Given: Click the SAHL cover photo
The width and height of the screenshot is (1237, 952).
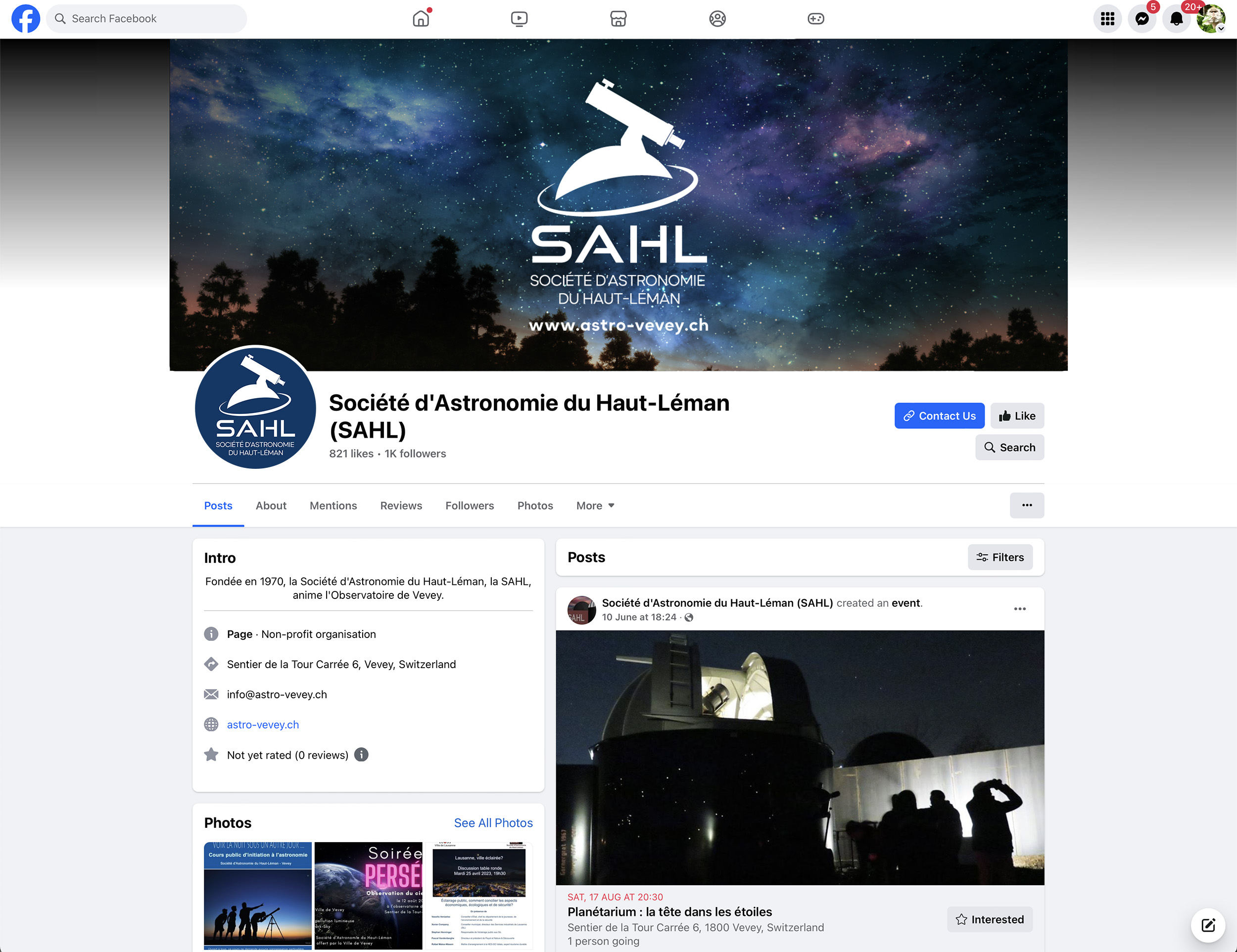Looking at the screenshot, I should (618, 205).
